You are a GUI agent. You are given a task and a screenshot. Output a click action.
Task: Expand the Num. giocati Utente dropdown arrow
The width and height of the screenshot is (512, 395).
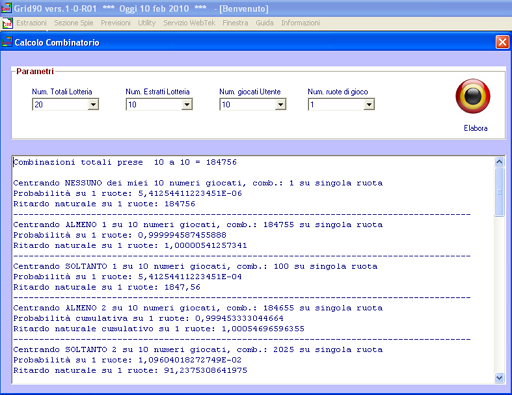(x=280, y=105)
